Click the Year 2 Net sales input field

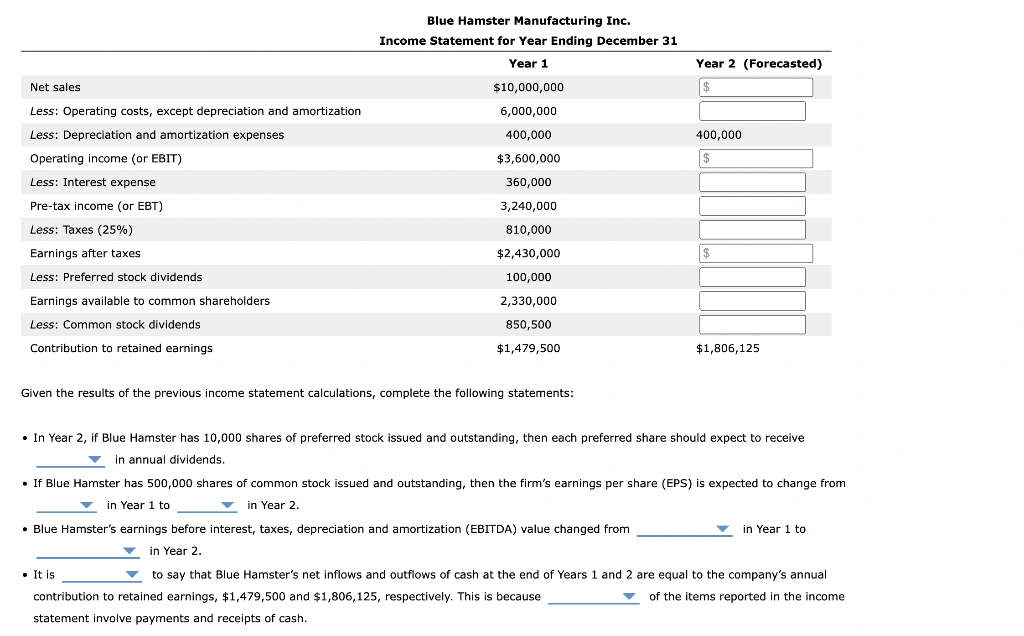click(756, 87)
